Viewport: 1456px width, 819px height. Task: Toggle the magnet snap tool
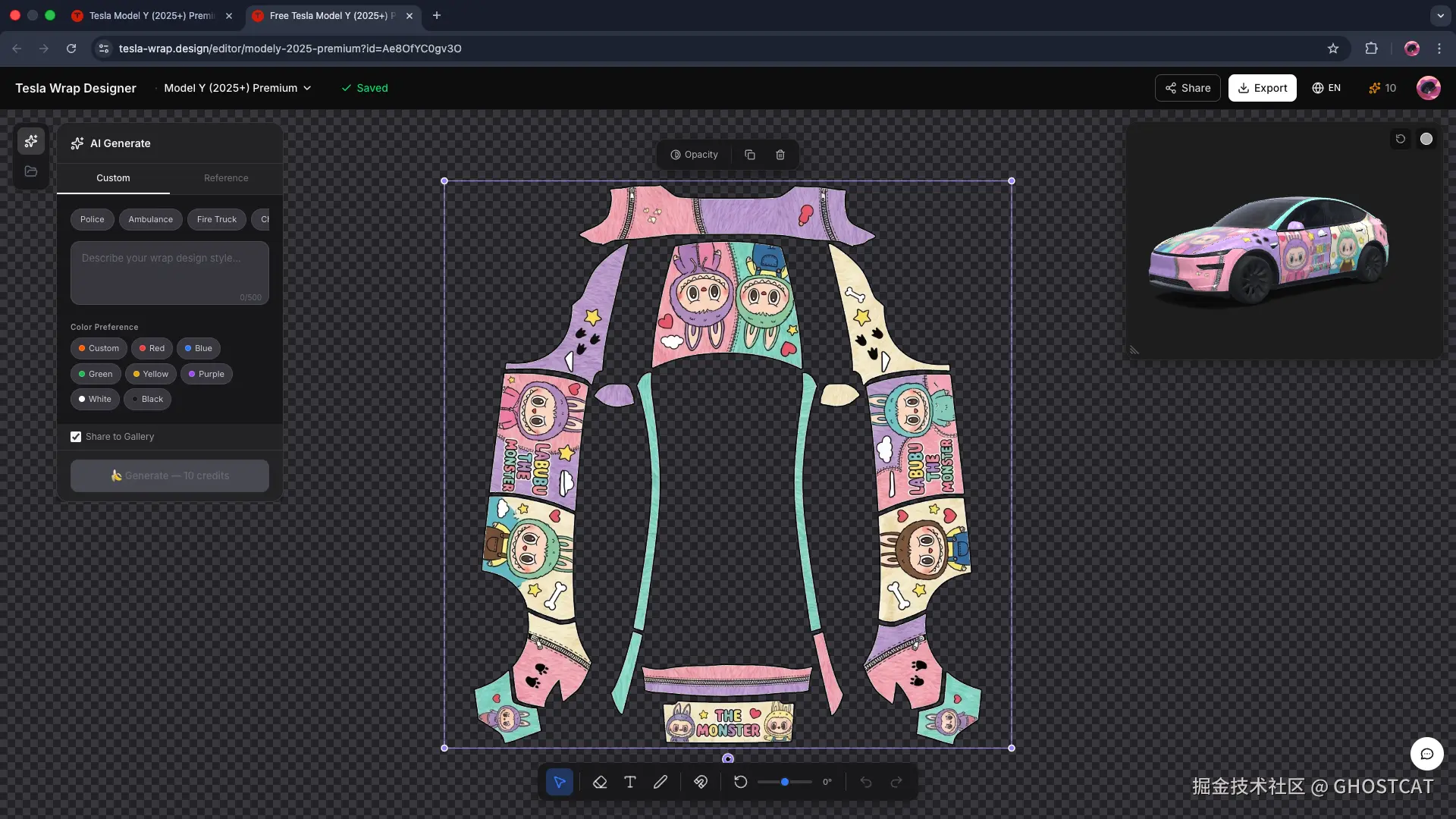(x=701, y=782)
